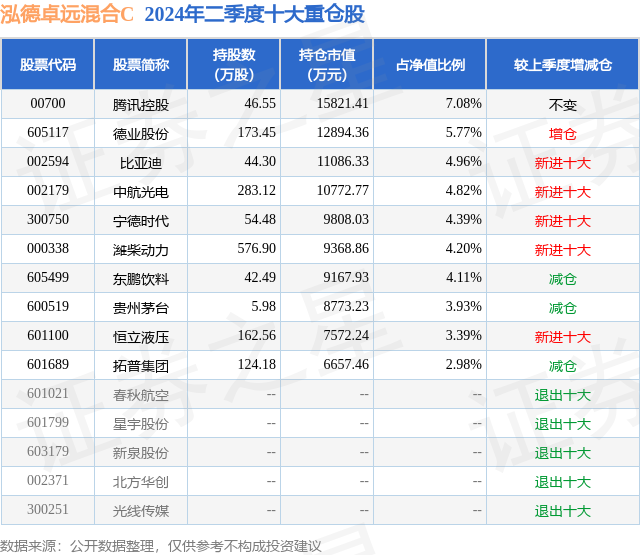Image resolution: width=640 pixels, height=555 pixels.
Task: Click the red 增仓 status
Action: point(563,134)
